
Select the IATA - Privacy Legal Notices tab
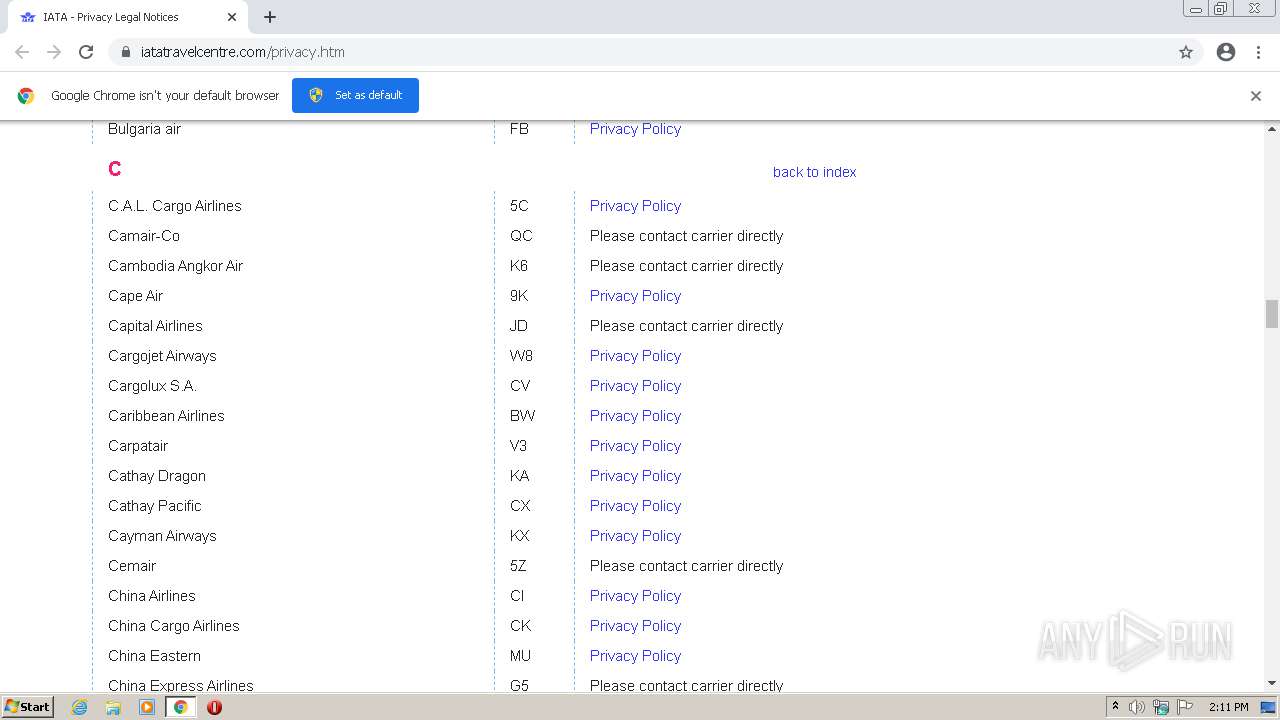(127, 17)
